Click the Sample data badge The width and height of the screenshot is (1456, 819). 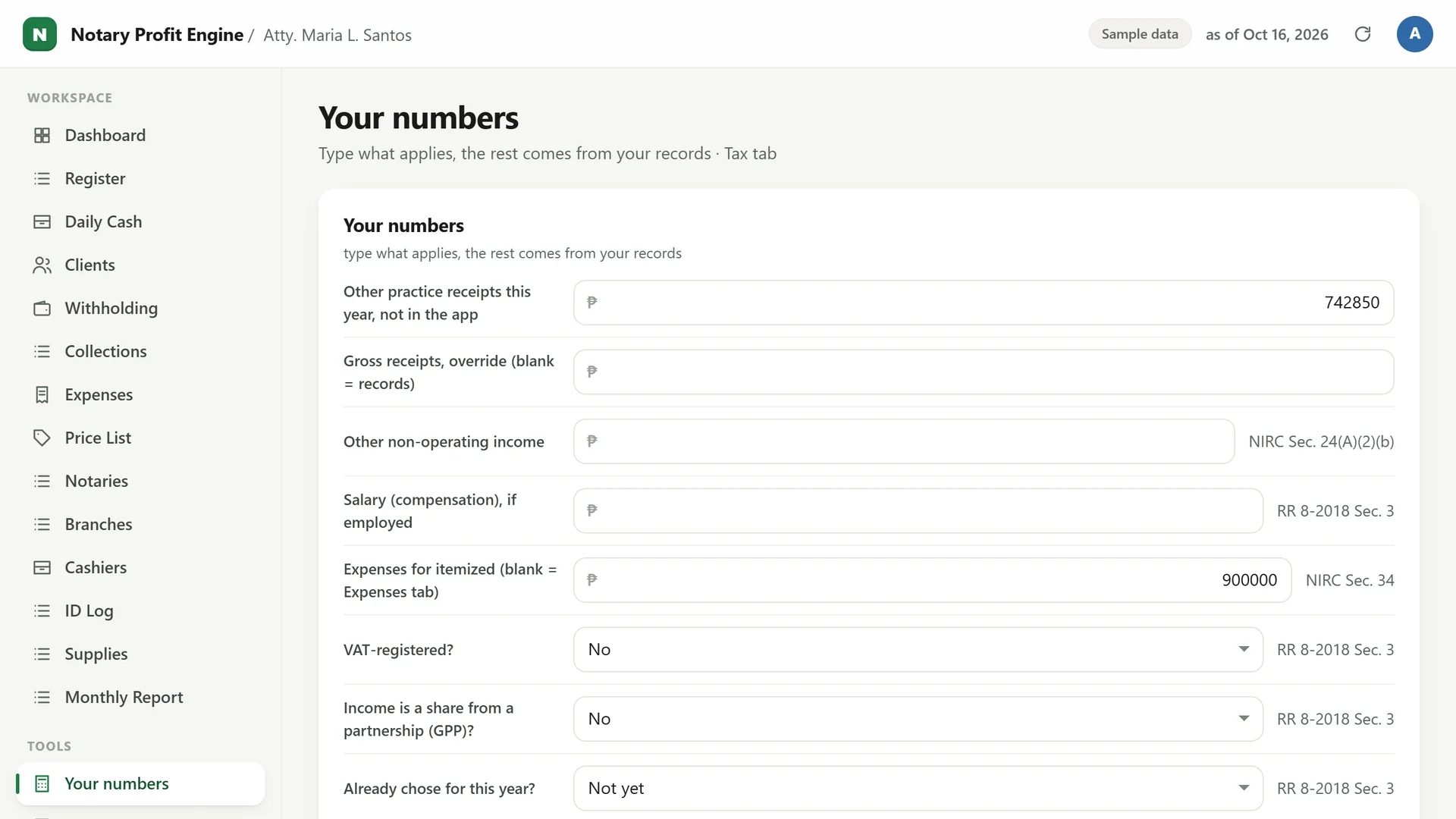coord(1140,34)
